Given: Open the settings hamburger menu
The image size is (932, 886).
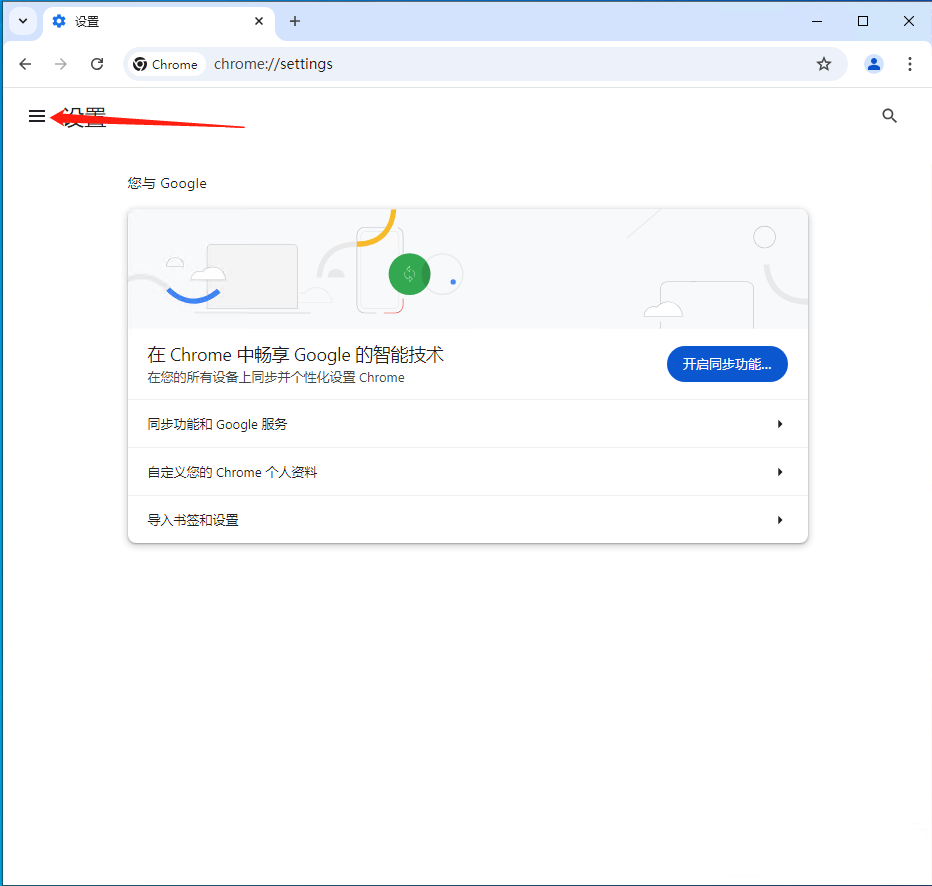Looking at the screenshot, I should (x=37, y=116).
